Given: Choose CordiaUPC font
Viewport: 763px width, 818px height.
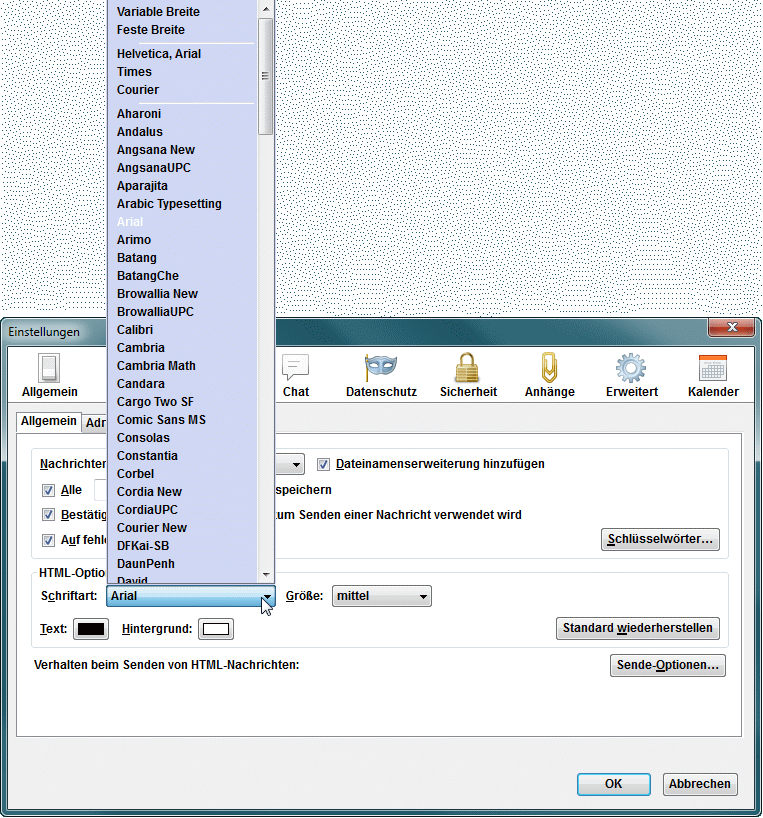Looking at the screenshot, I should click(182, 510).
